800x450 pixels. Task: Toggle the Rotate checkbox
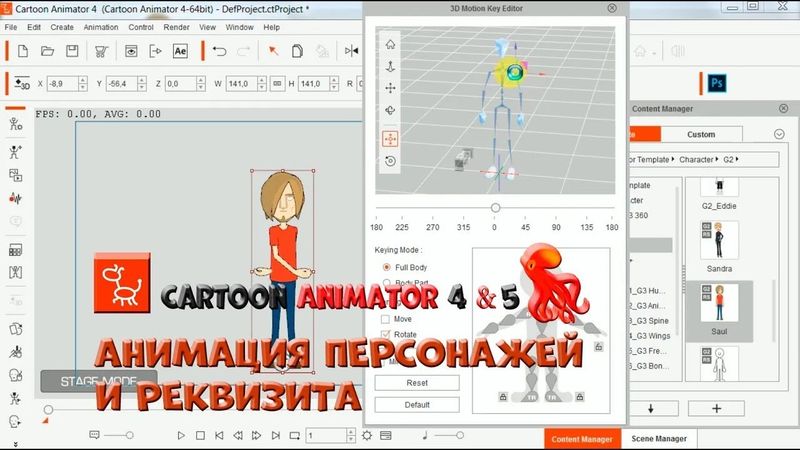pos(385,334)
